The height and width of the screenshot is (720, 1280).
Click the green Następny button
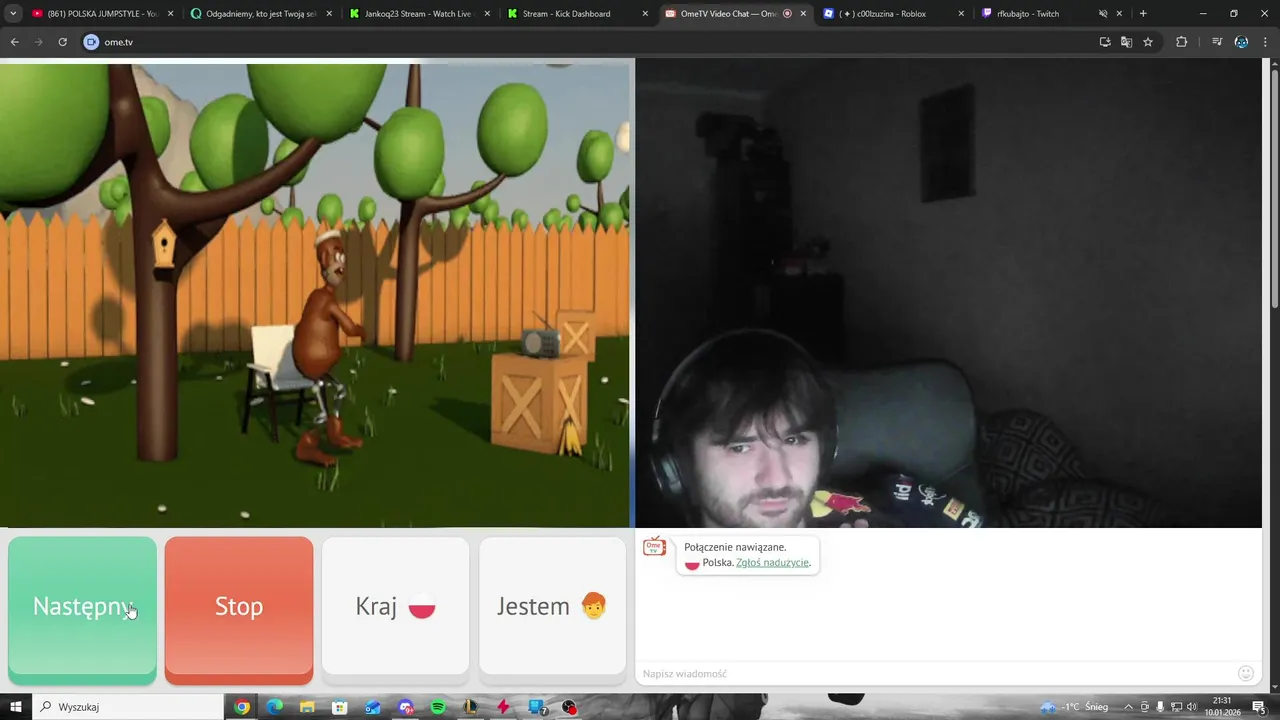point(82,610)
